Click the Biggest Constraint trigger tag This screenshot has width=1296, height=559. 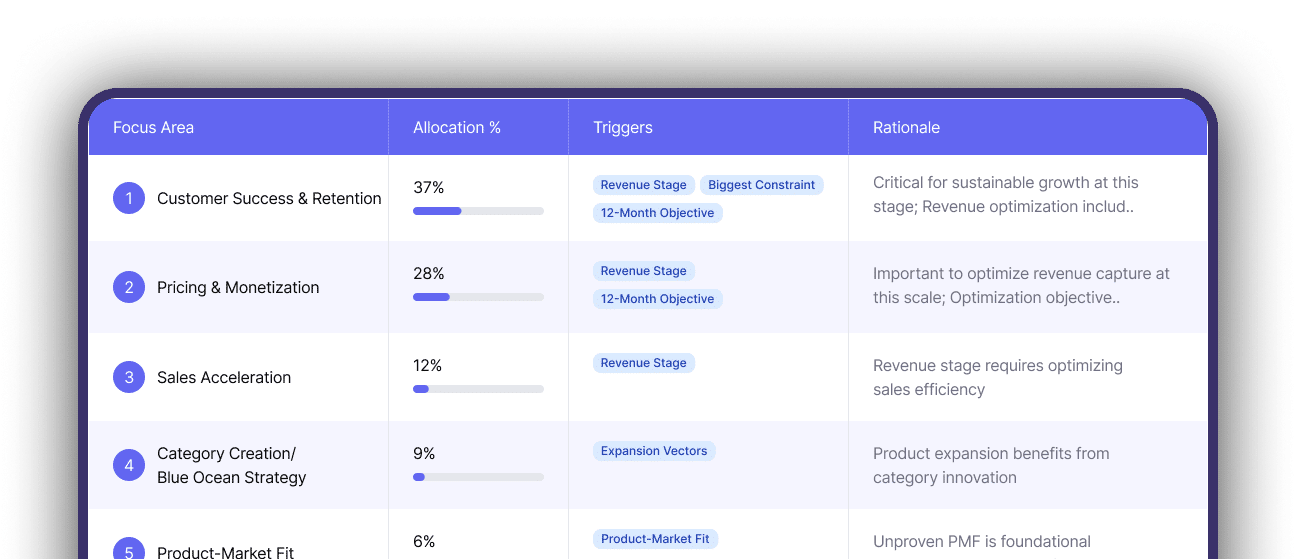[x=761, y=185]
